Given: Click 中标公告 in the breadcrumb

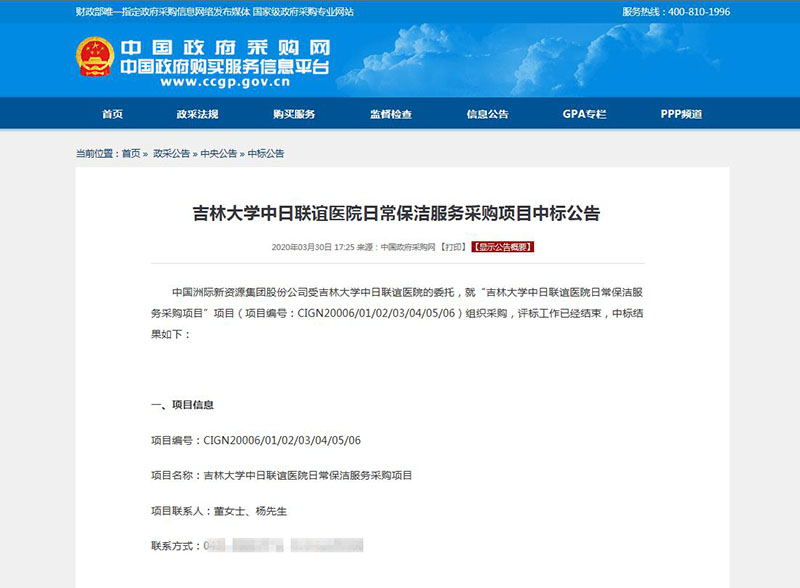Looking at the screenshot, I should pyautogui.click(x=266, y=154).
